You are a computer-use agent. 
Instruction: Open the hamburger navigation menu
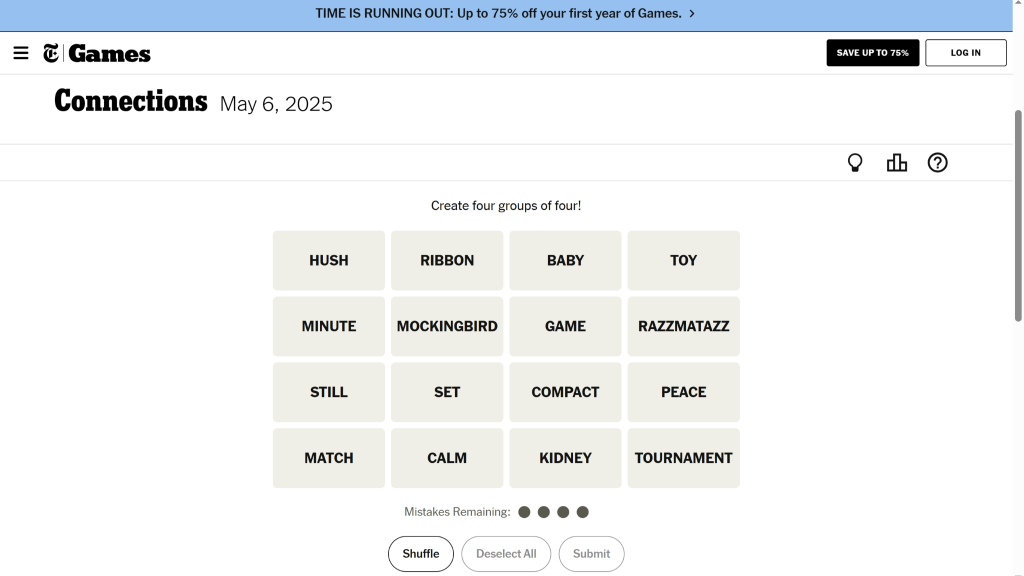click(21, 53)
